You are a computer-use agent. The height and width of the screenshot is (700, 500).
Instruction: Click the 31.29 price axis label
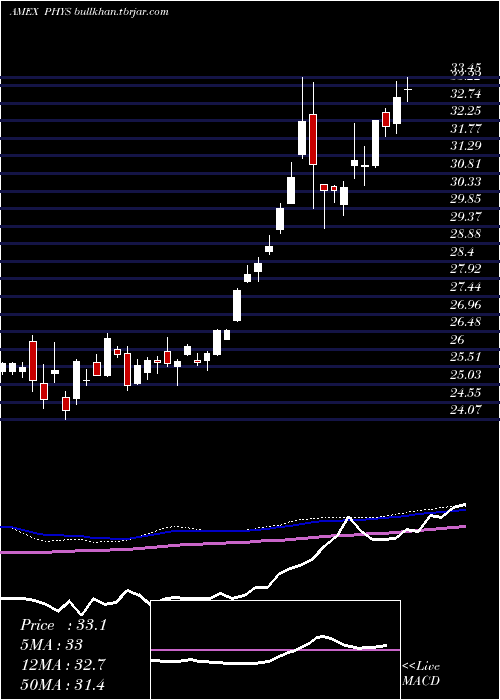point(466,146)
